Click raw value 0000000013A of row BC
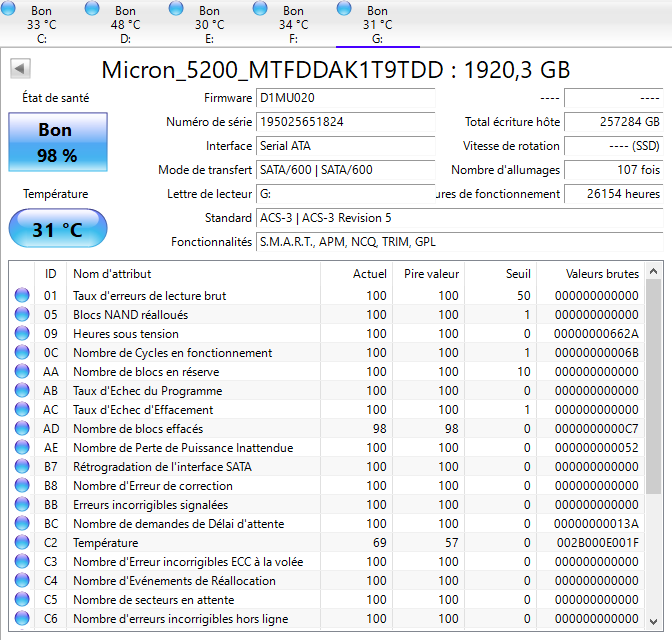The width and height of the screenshot is (672, 640). coord(596,523)
